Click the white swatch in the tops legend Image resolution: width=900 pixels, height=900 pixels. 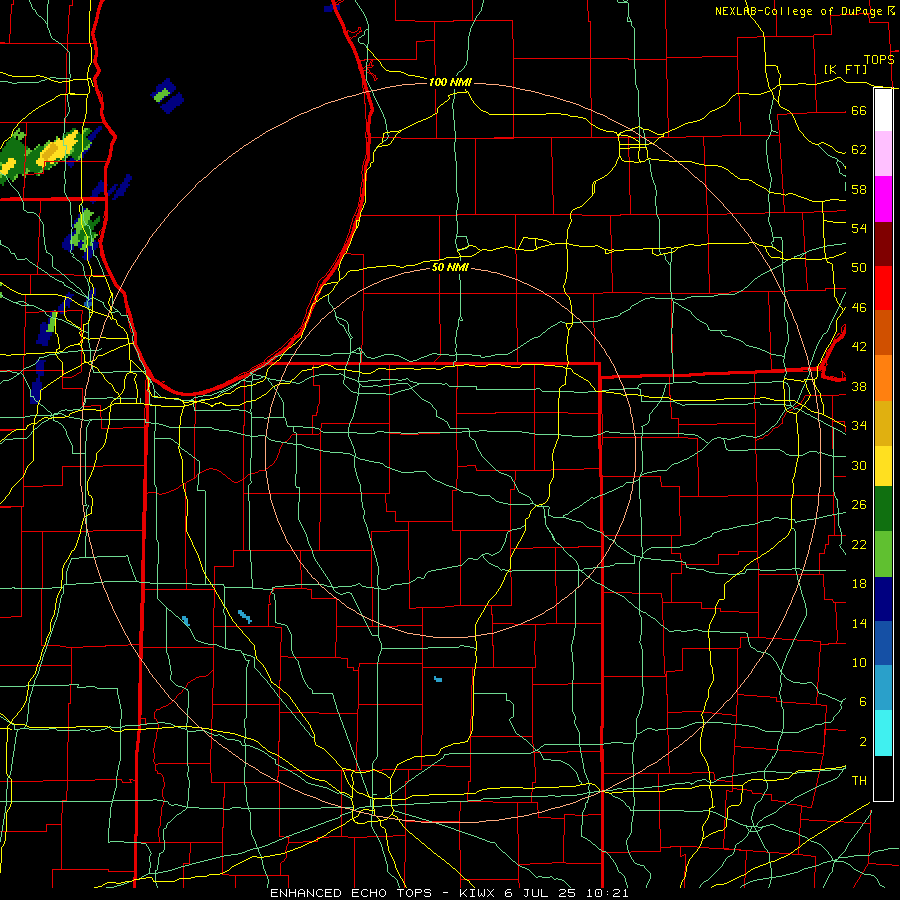click(883, 110)
